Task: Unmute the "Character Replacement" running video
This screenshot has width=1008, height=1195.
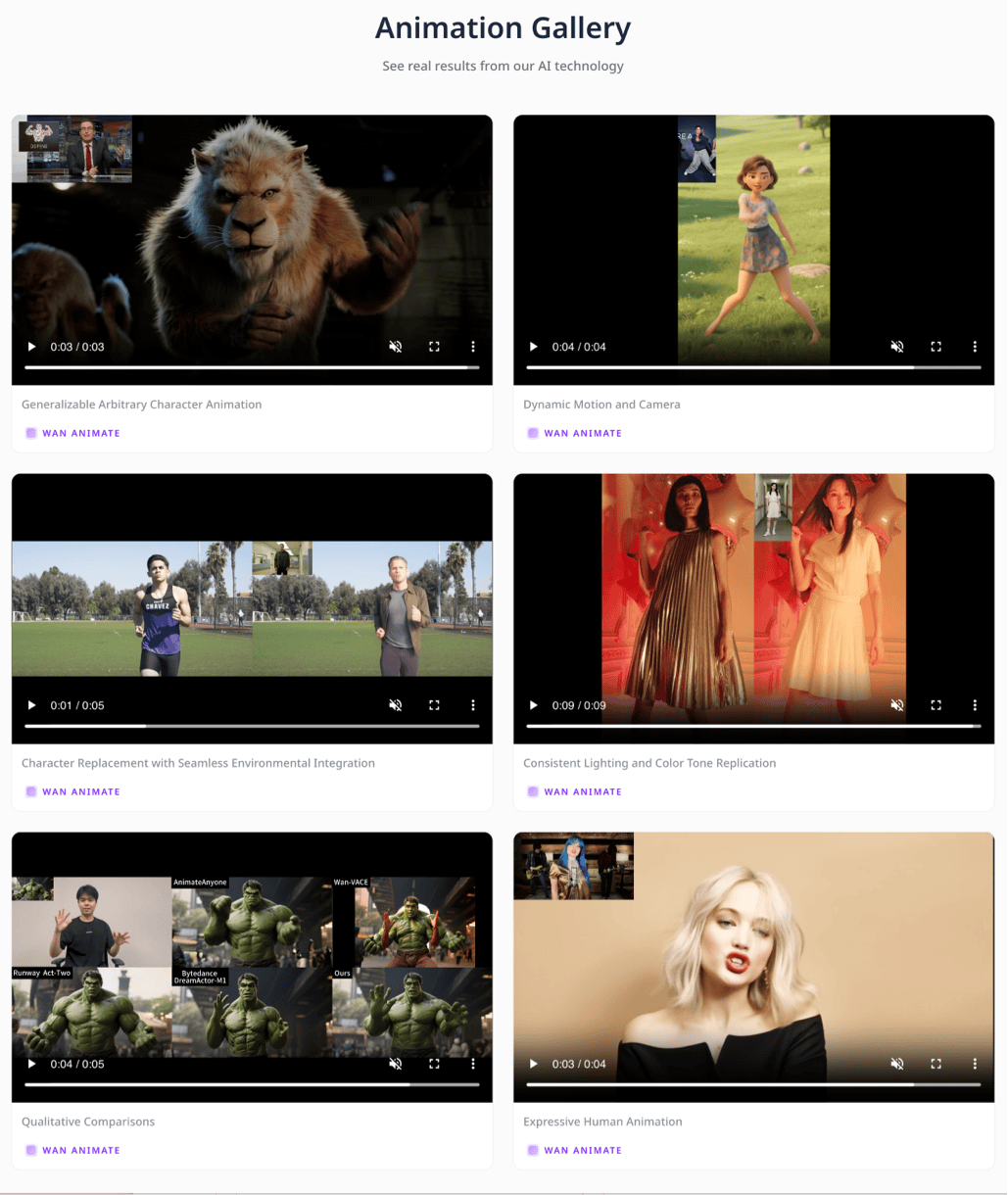Action: (396, 705)
